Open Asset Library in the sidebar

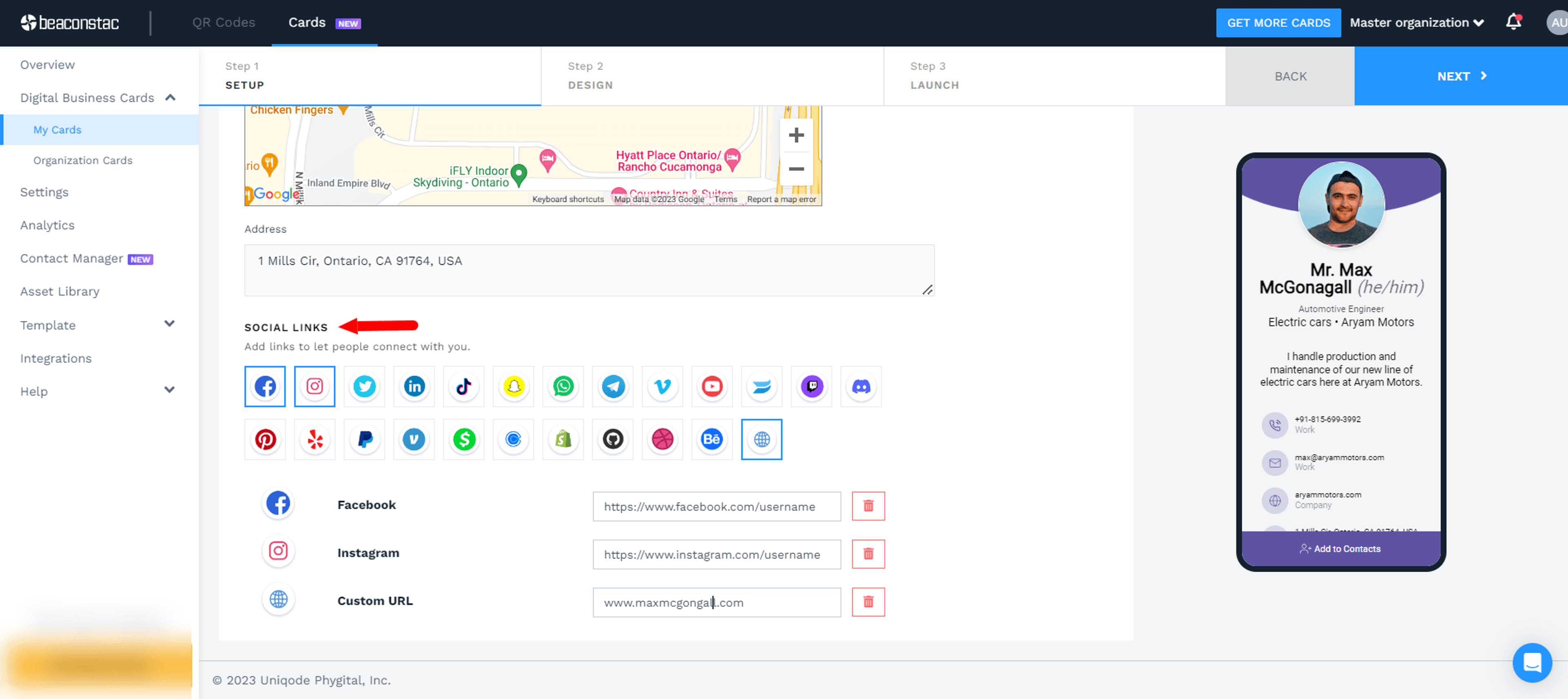60,291
